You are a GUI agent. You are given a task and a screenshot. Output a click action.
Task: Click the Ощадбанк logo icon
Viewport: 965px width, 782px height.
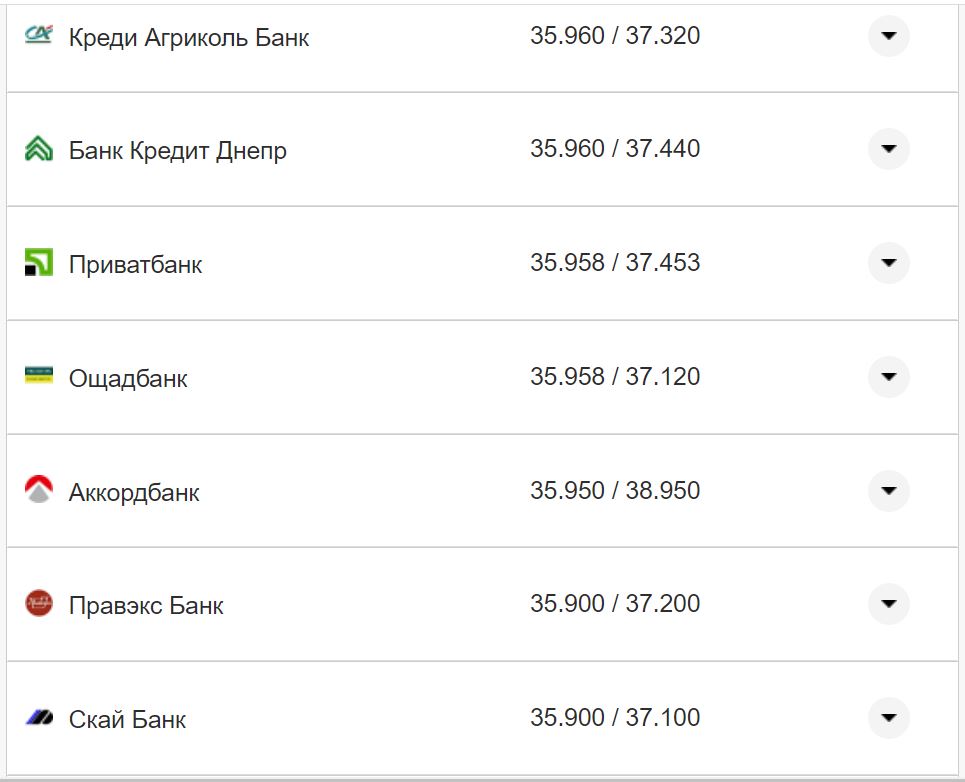[x=37, y=377]
